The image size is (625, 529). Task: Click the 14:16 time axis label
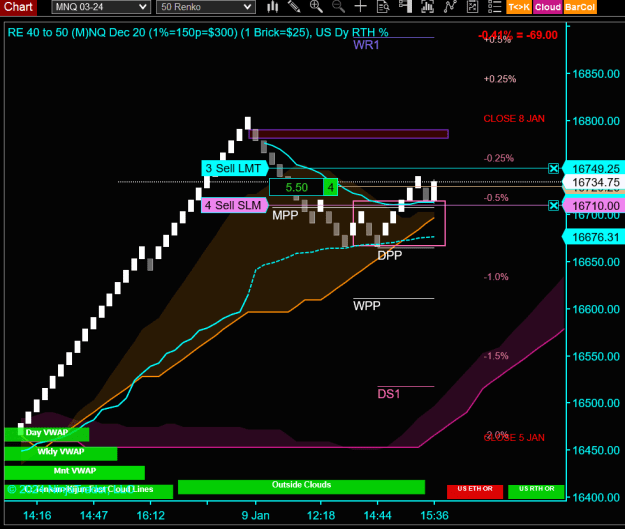pos(37,515)
